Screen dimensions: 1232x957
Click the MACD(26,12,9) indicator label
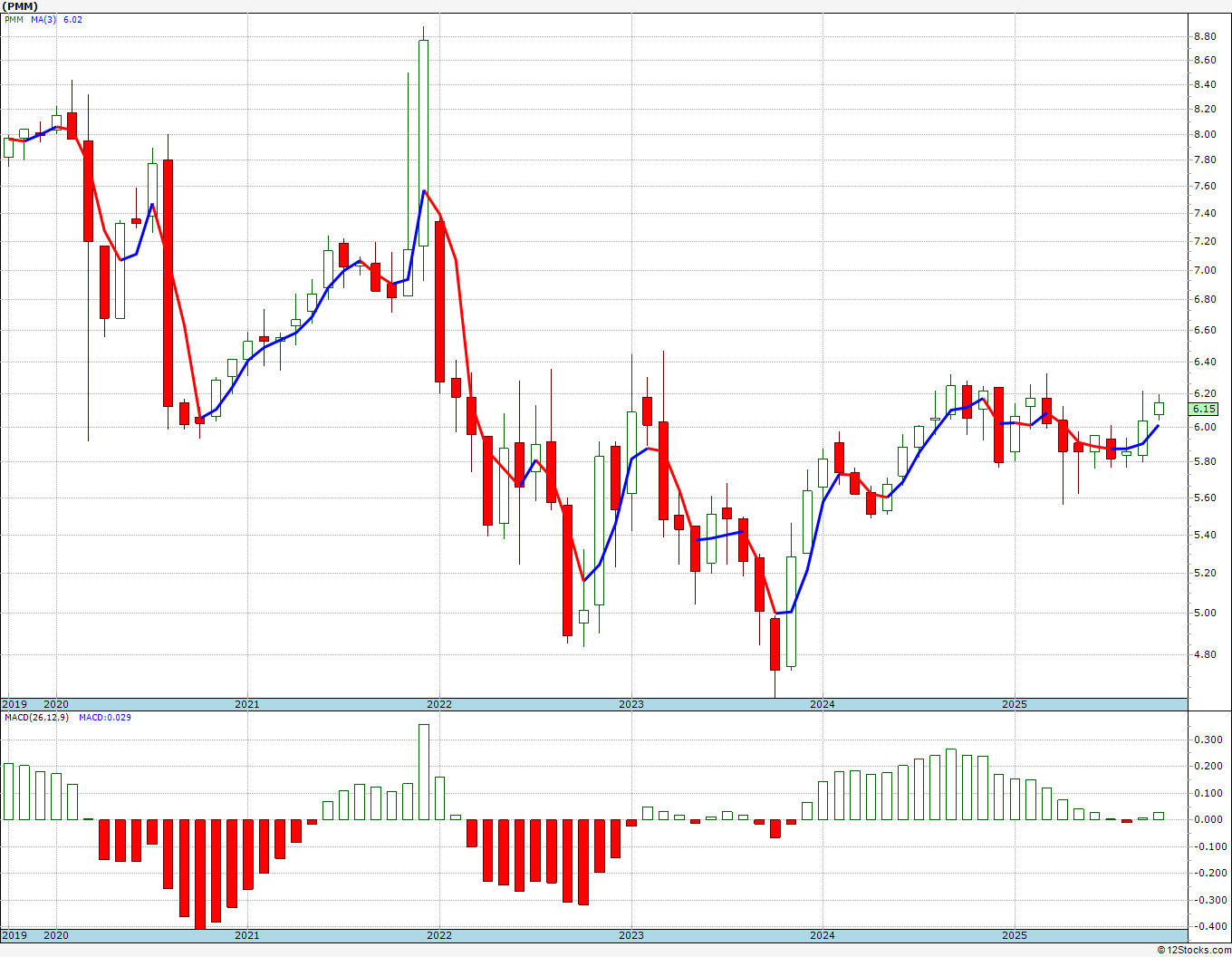[x=35, y=718]
